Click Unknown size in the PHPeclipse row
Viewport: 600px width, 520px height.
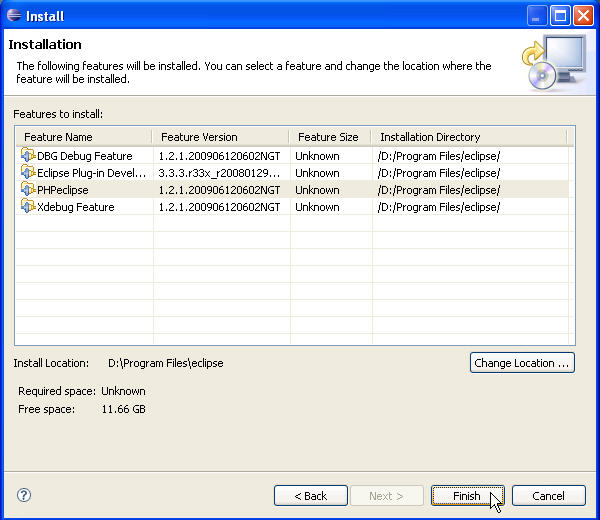[317, 190]
